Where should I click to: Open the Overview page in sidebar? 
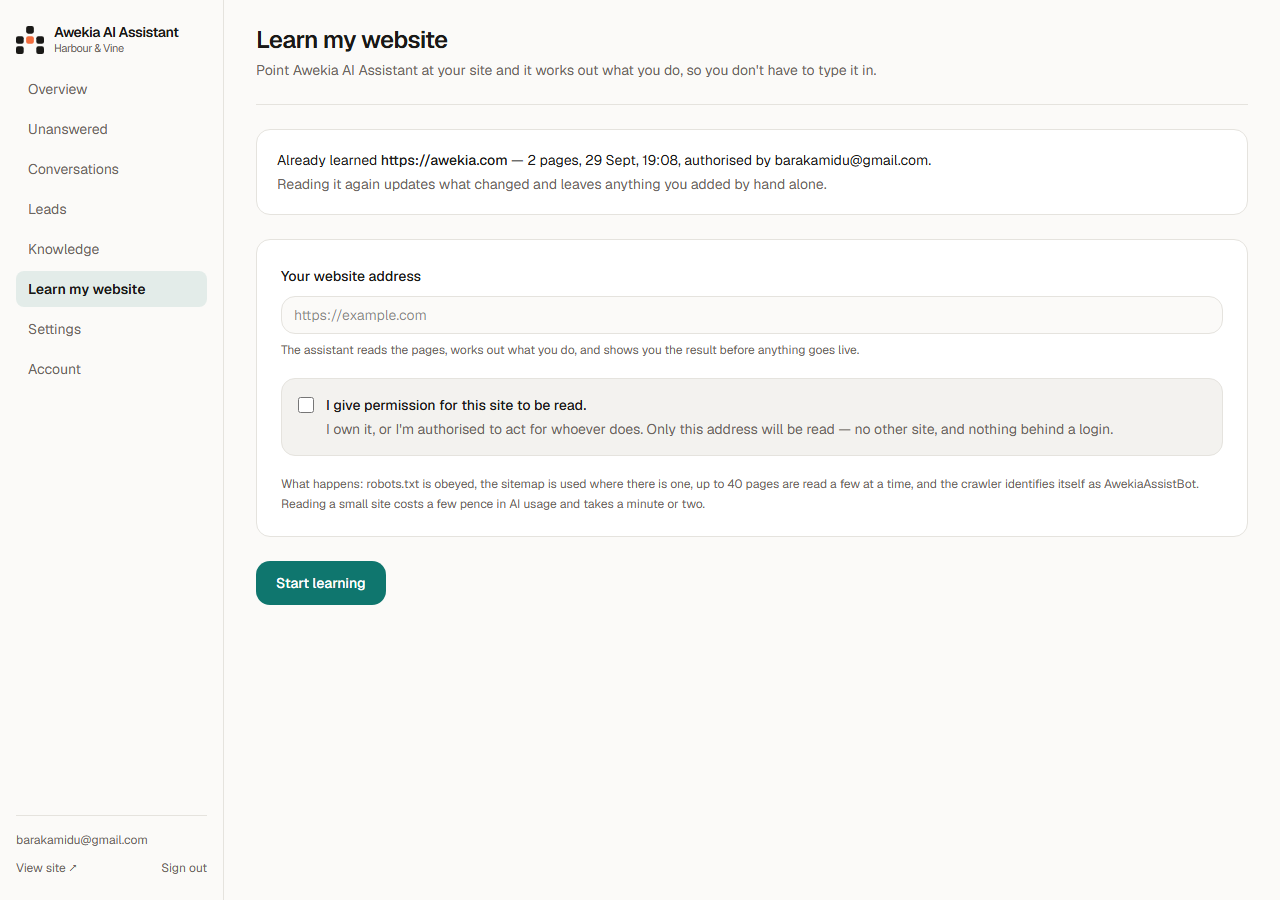111,89
